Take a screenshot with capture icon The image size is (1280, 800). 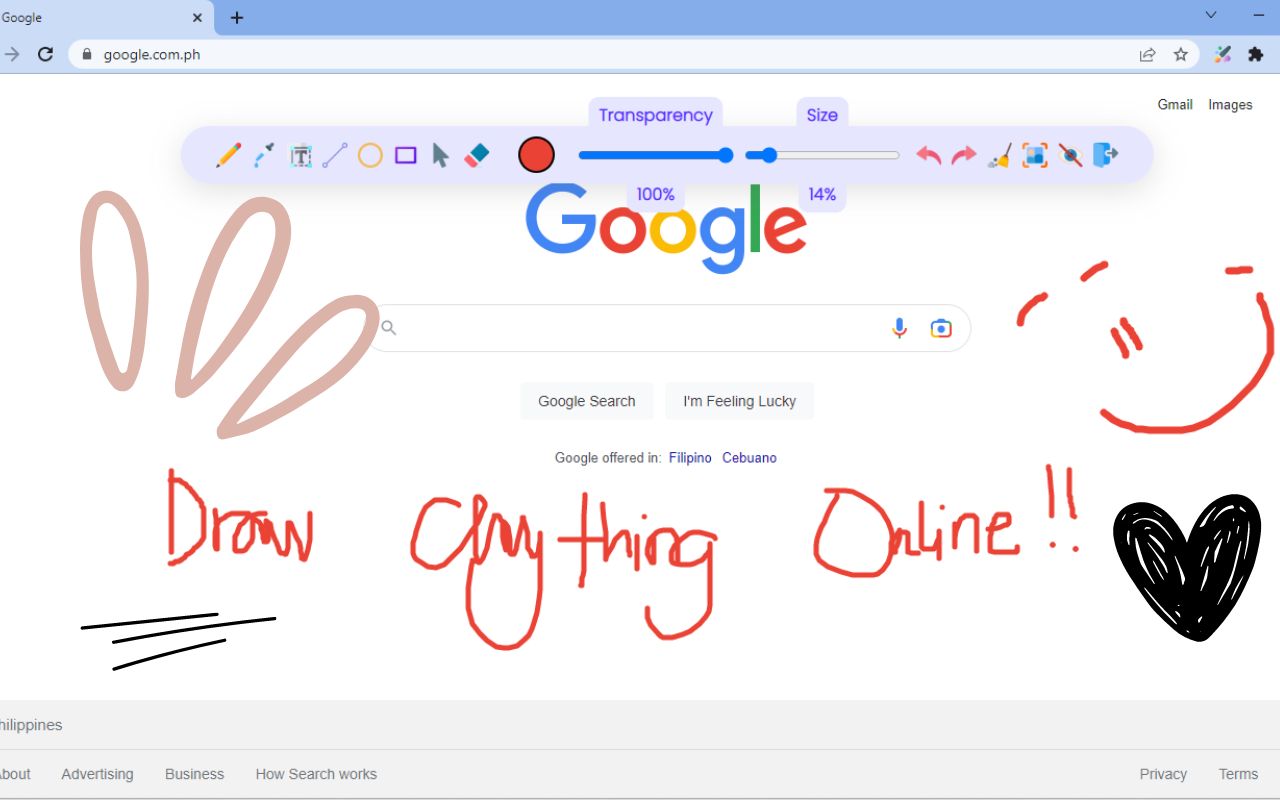(x=1034, y=155)
